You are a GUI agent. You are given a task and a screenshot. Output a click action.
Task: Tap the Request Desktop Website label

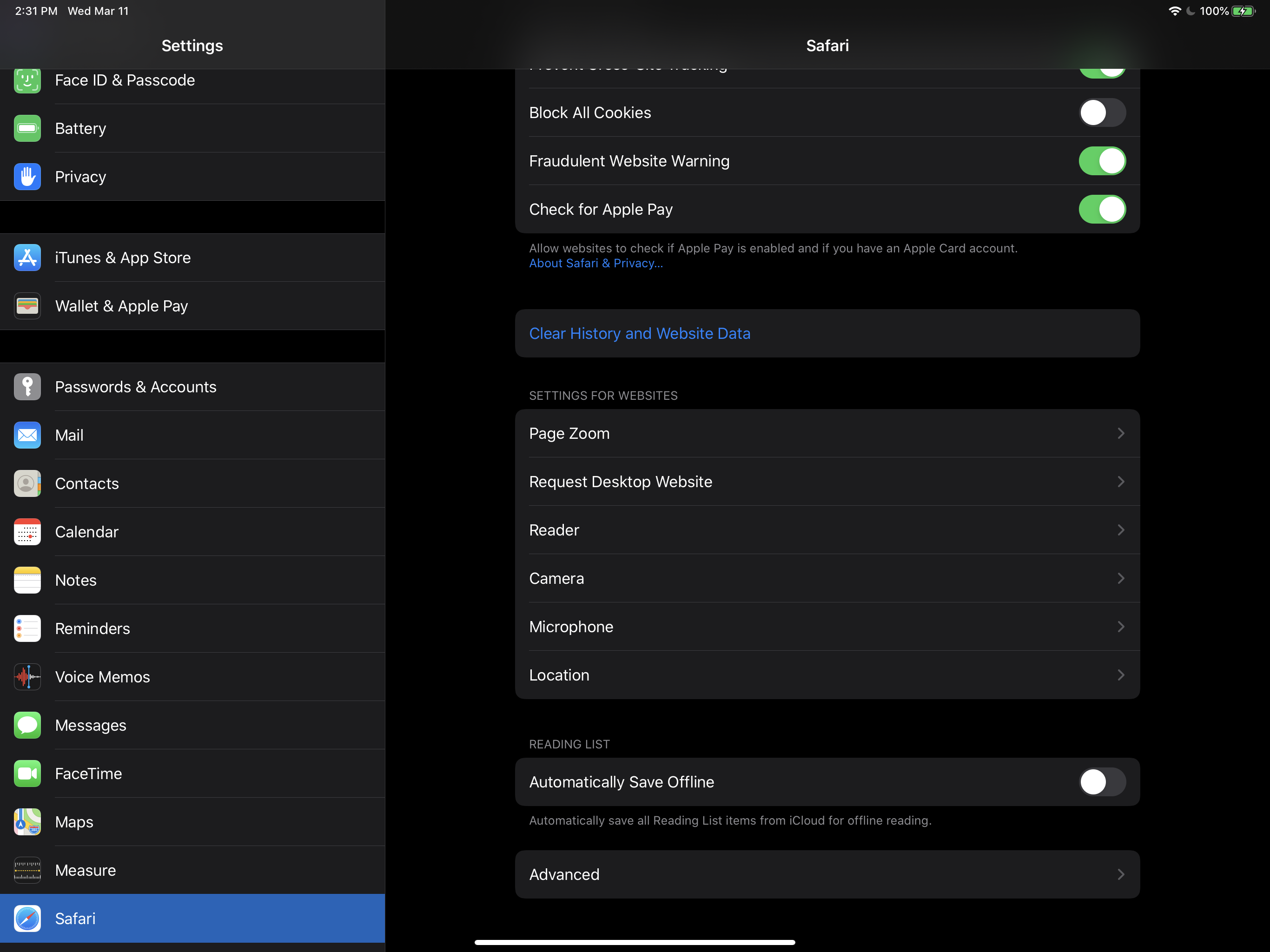pos(620,482)
